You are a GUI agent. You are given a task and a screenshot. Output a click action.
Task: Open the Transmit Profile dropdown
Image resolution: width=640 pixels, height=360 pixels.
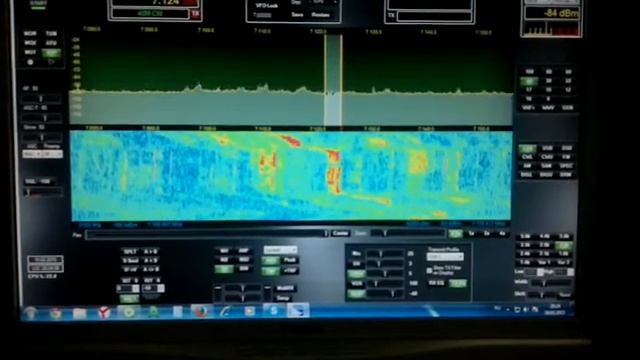point(445,257)
